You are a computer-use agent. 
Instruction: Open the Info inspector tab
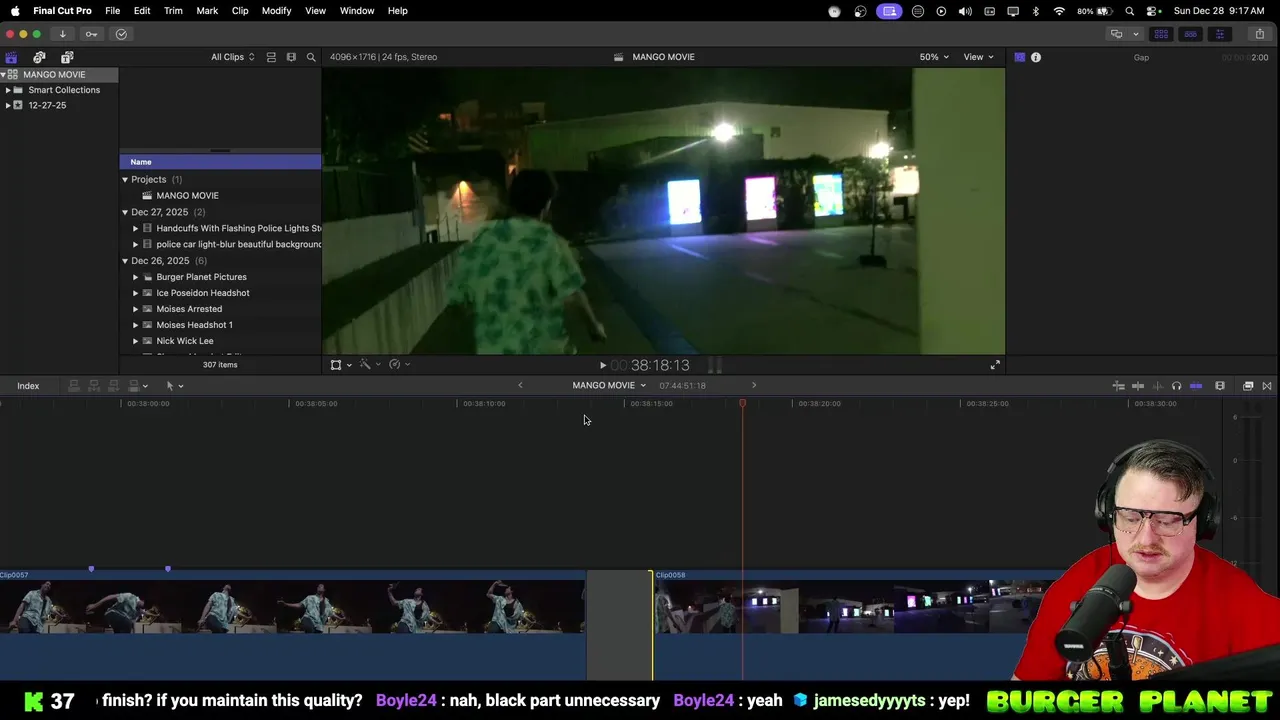1036,57
